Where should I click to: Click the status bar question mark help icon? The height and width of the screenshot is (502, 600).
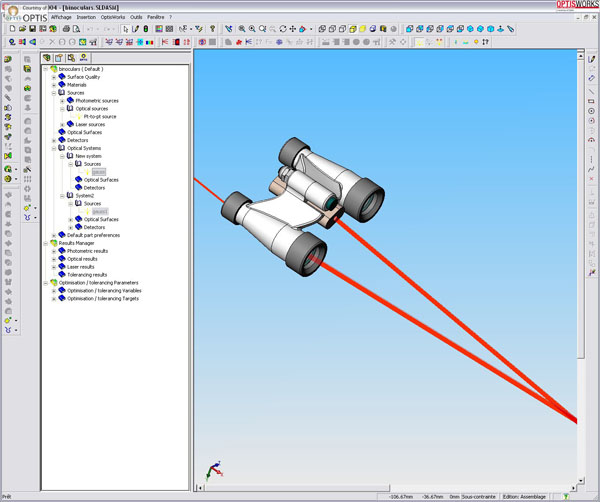click(x=566, y=497)
